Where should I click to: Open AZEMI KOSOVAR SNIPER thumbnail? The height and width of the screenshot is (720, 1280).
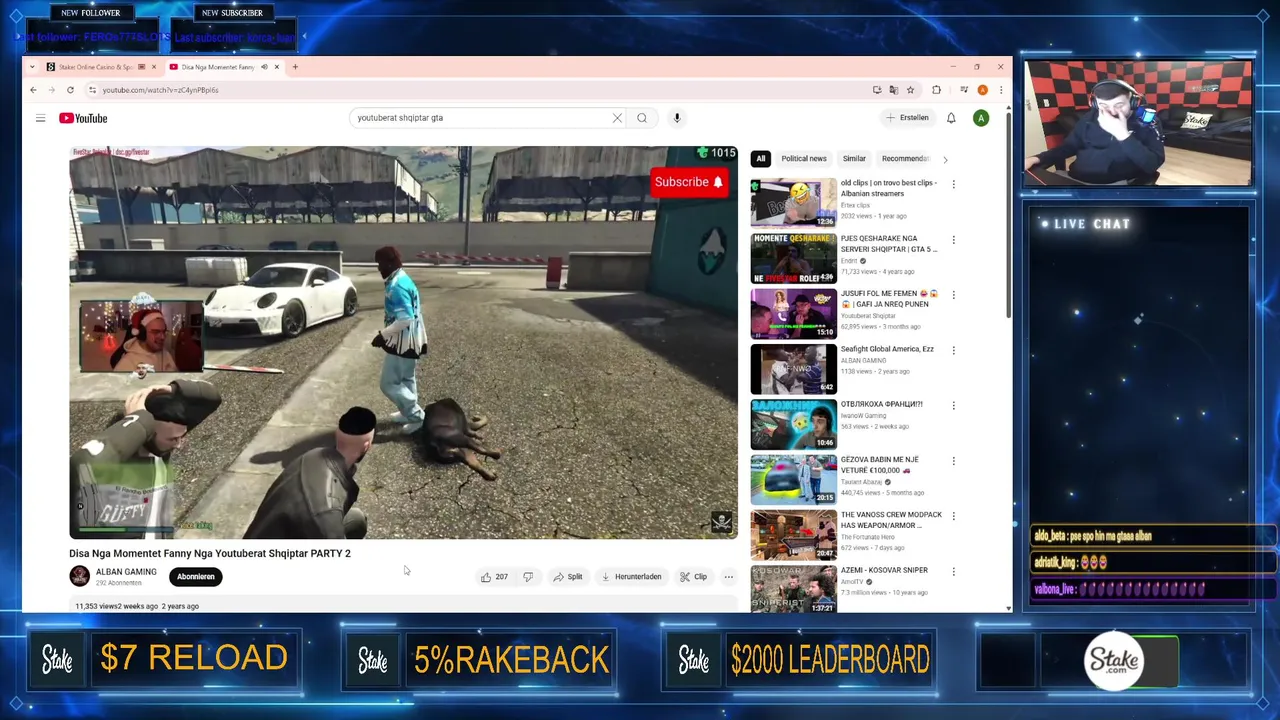point(794,590)
